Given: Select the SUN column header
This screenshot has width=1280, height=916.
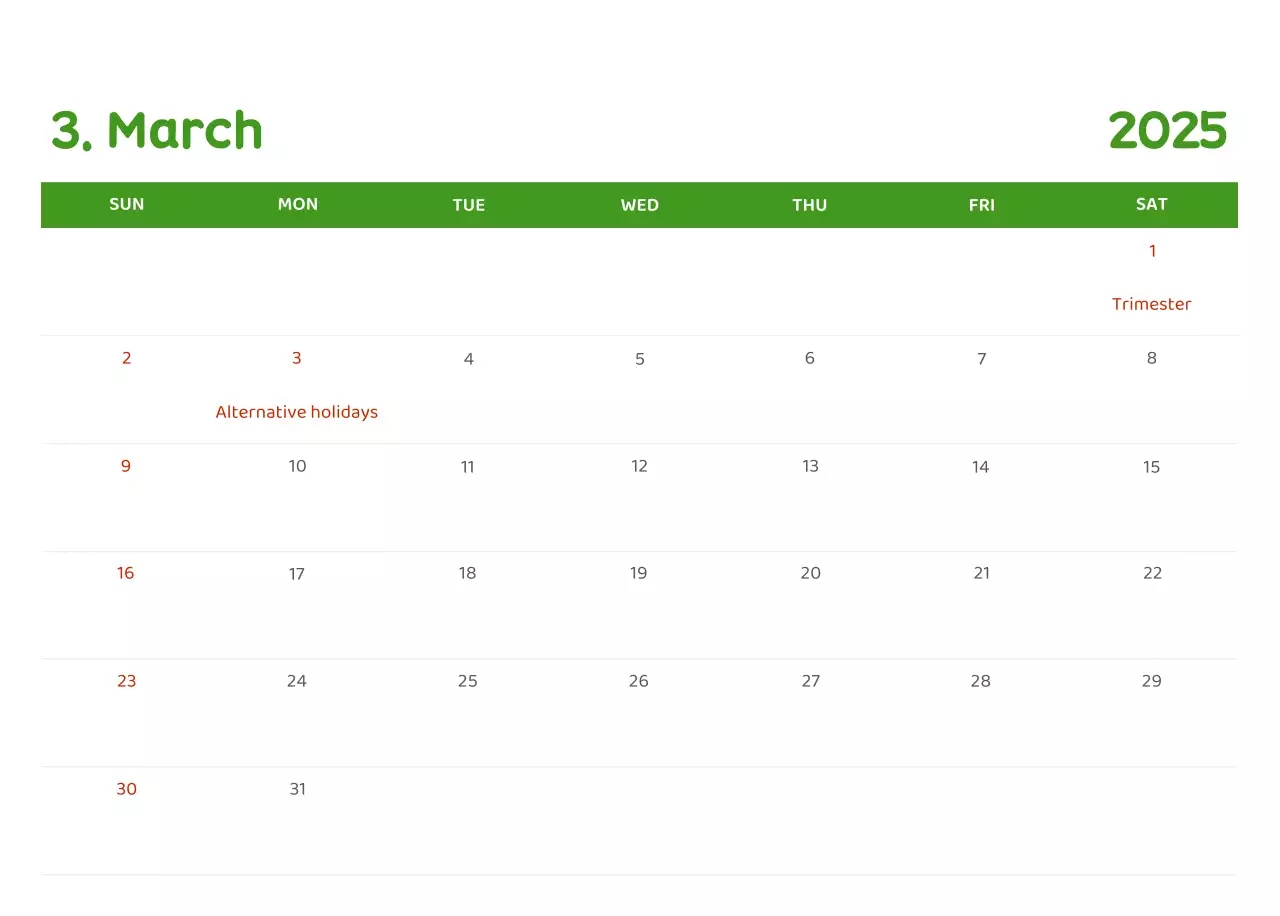Looking at the screenshot, I should (x=127, y=204).
